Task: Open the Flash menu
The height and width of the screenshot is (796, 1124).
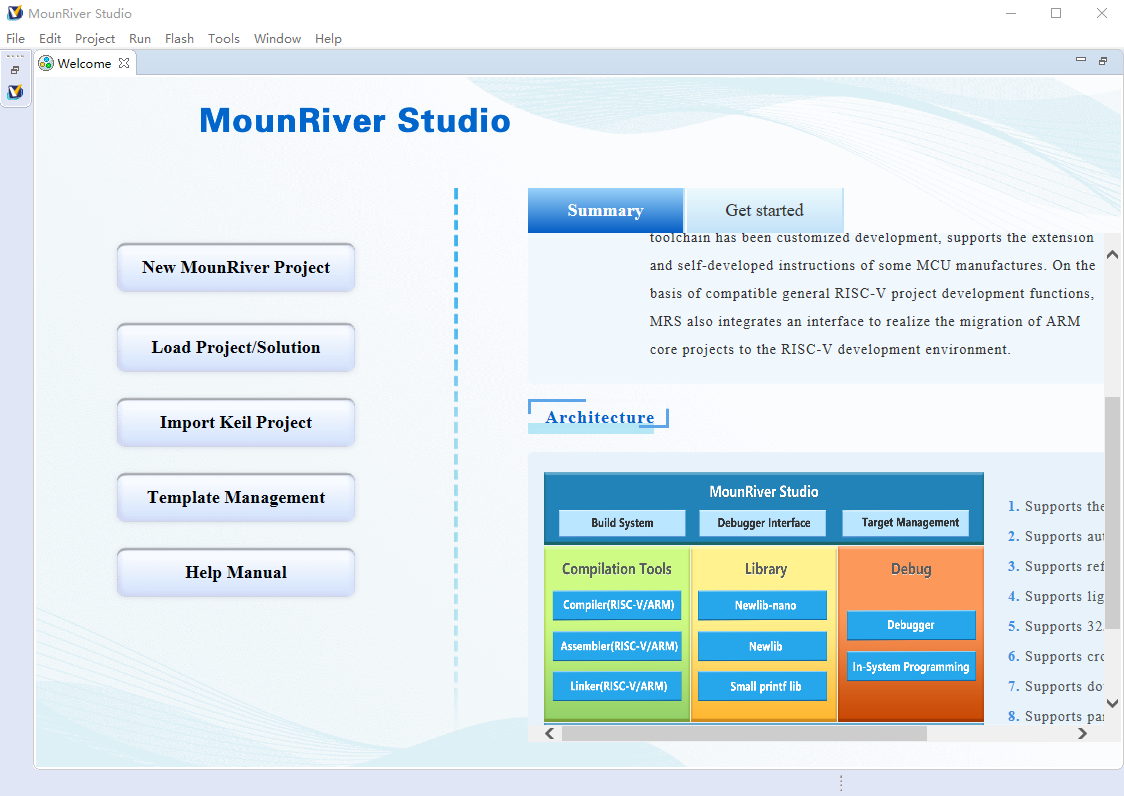Action: click(179, 39)
